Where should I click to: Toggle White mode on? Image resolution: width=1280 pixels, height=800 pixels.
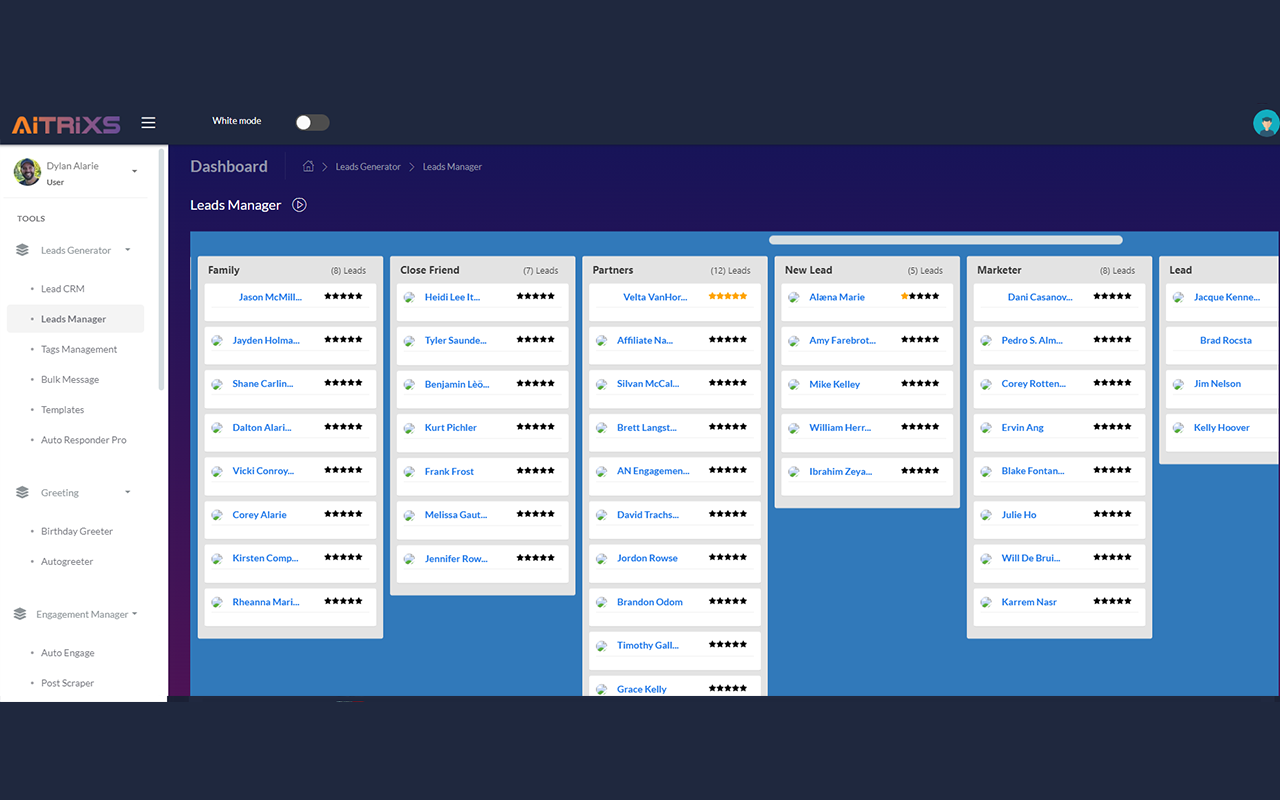coord(311,121)
